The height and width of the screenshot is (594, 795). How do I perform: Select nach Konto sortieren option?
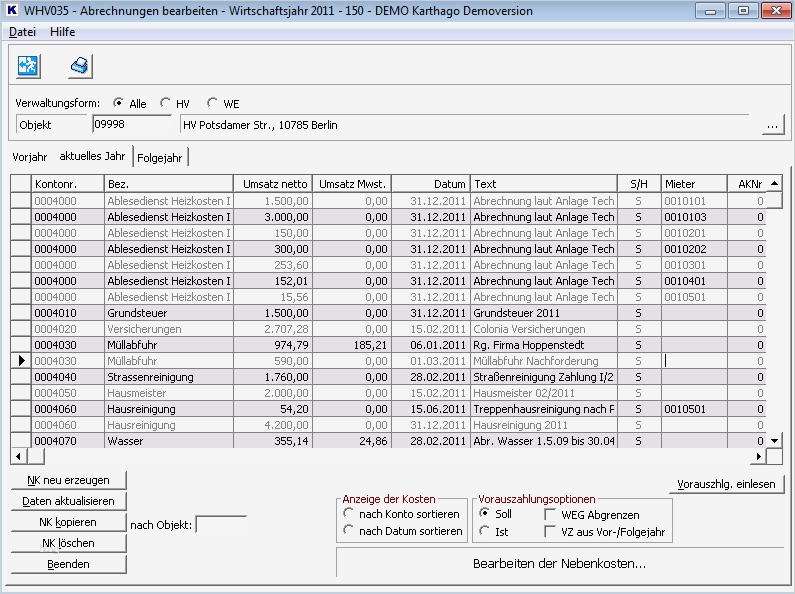349,514
